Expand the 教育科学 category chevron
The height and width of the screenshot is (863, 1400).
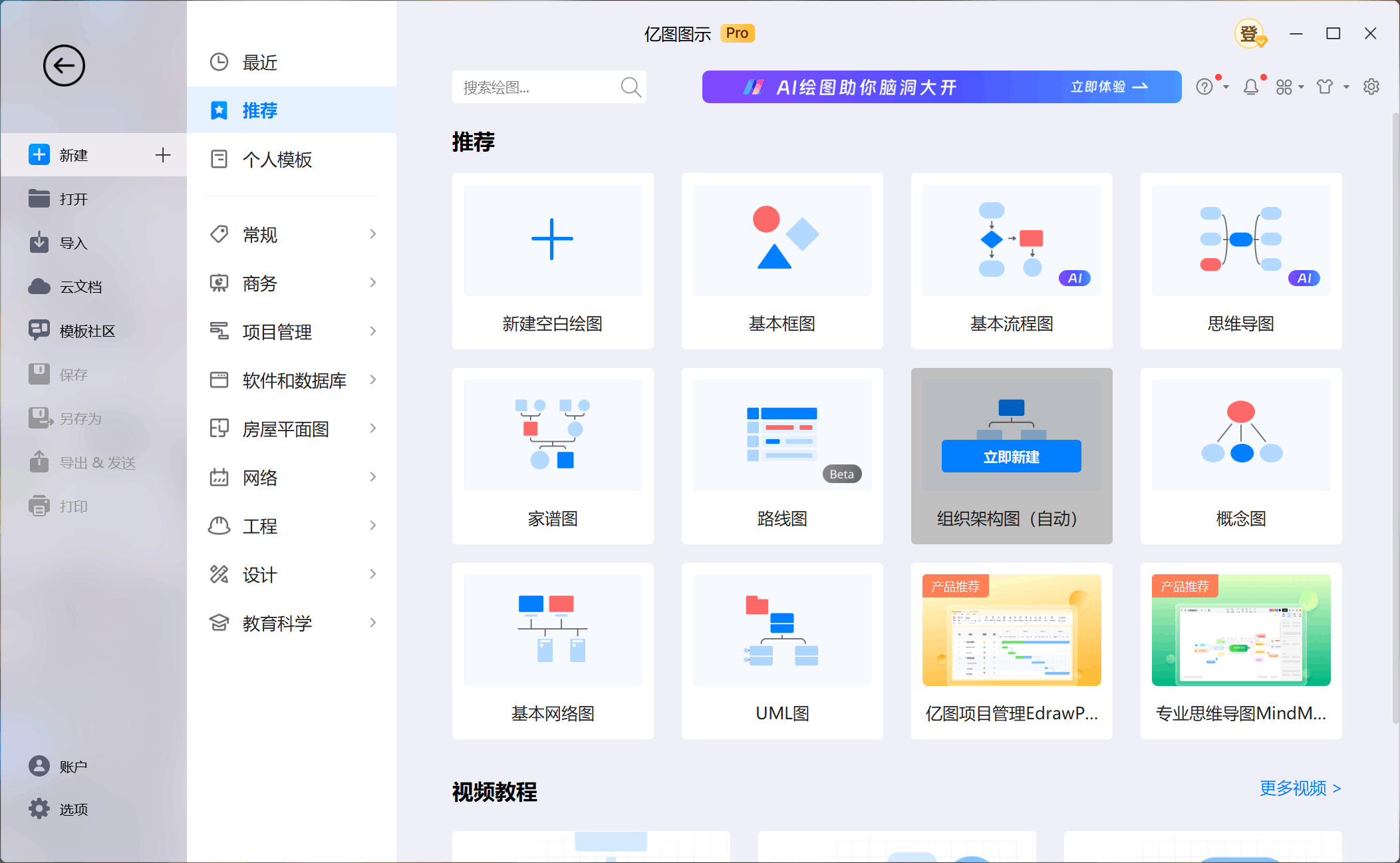pyautogui.click(x=373, y=623)
